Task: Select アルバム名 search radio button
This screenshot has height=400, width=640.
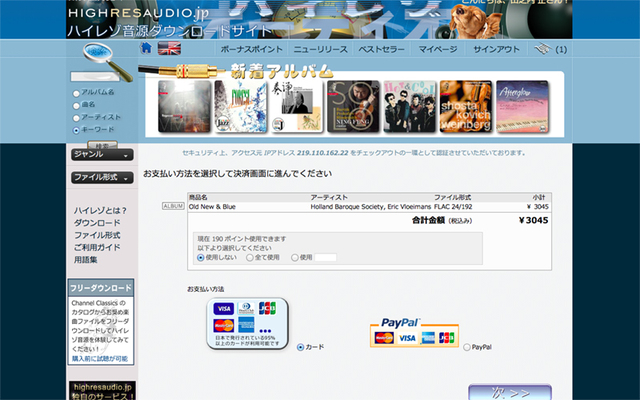Action: (x=76, y=93)
